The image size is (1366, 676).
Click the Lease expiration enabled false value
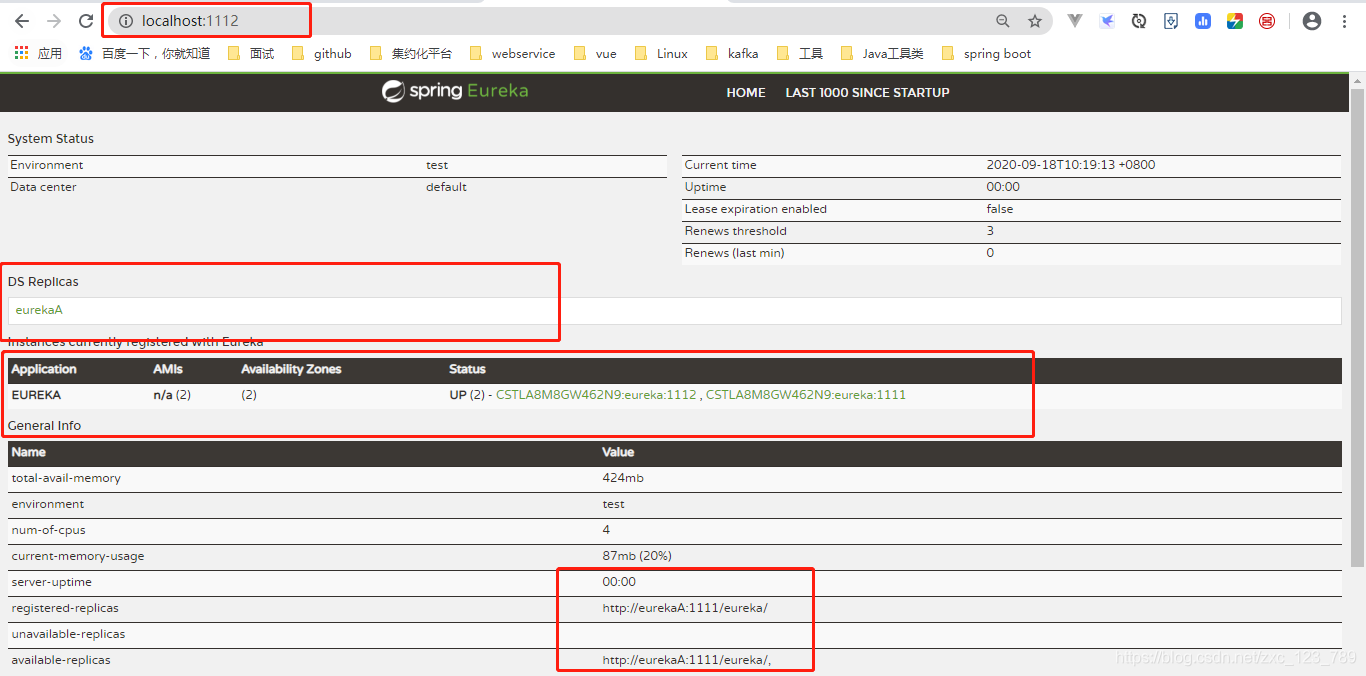pos(1000,209)
